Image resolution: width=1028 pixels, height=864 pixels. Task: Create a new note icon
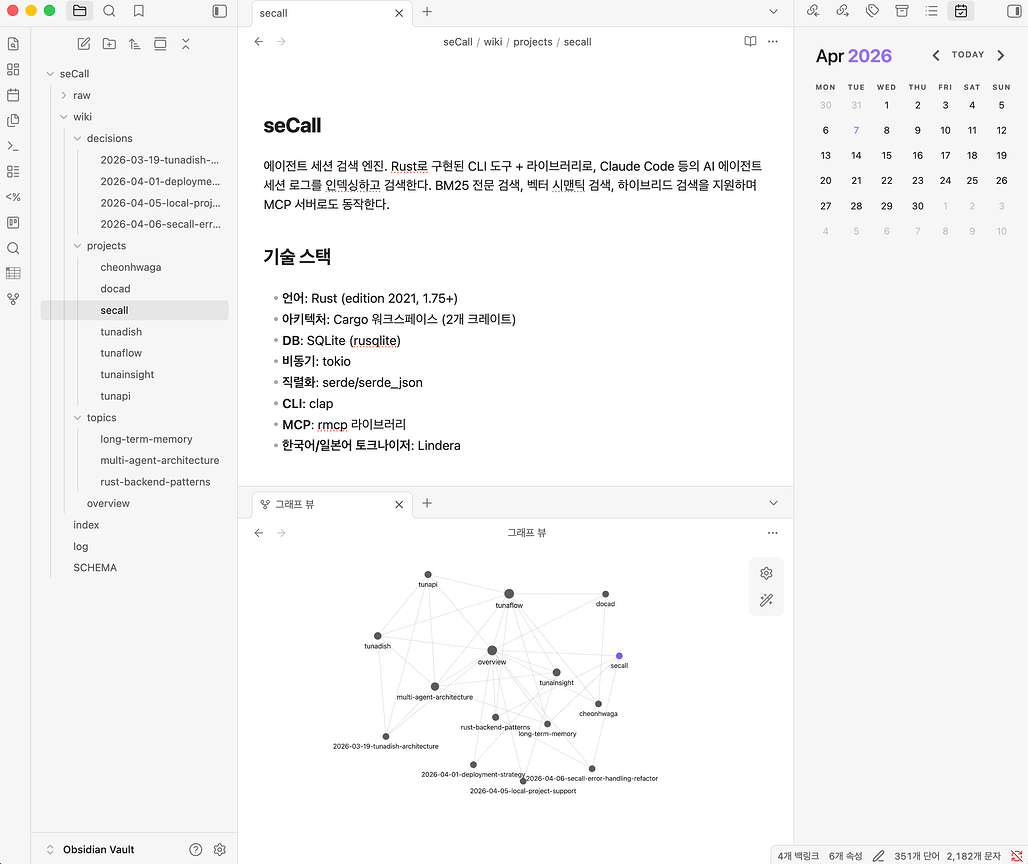tap(84, 44)
